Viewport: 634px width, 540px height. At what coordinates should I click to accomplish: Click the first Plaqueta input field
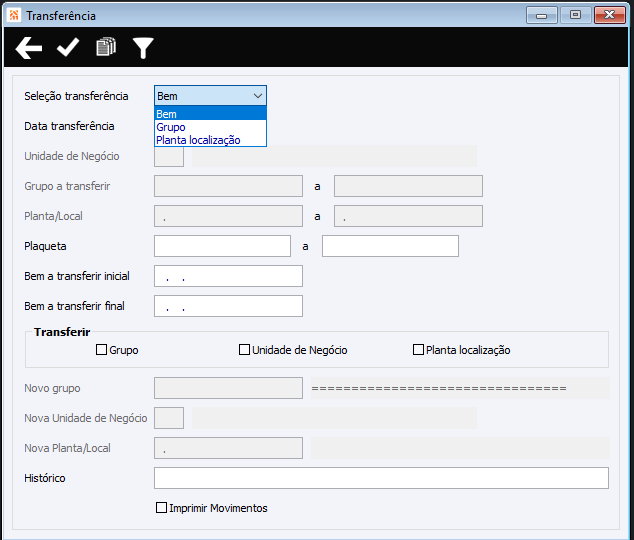tap(222, 246)
